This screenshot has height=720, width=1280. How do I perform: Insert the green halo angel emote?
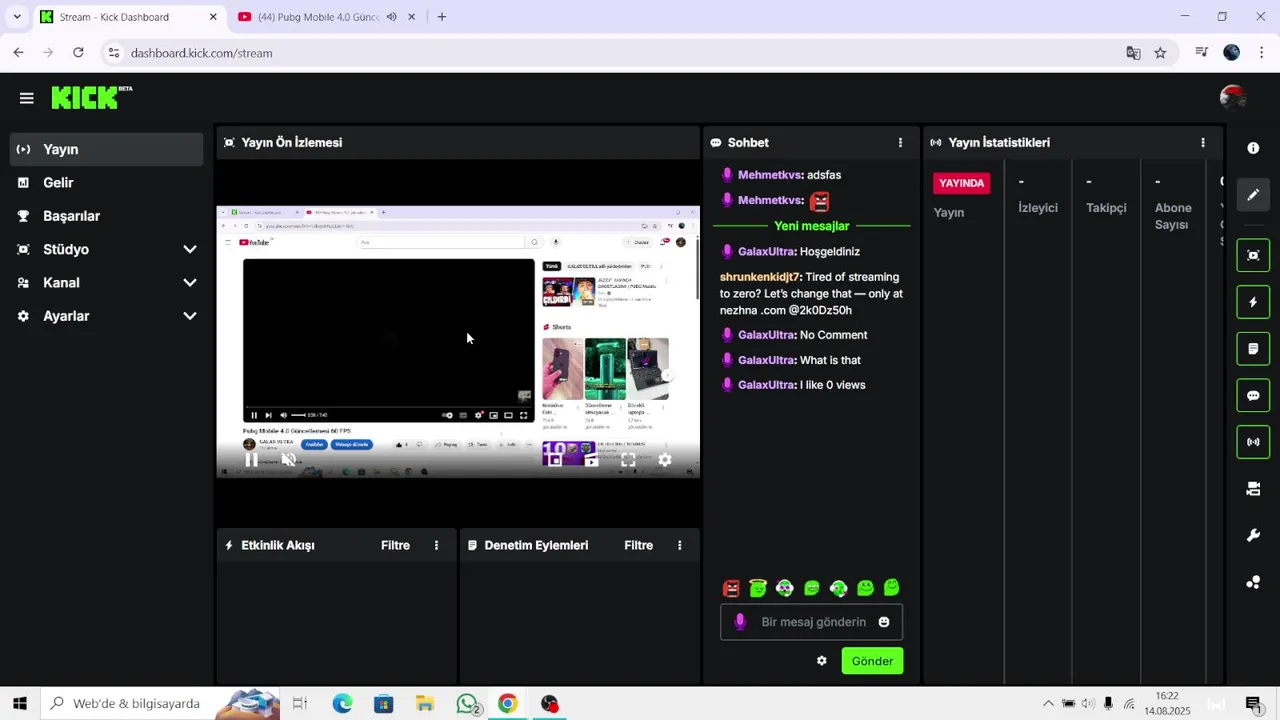pos(758,588)
